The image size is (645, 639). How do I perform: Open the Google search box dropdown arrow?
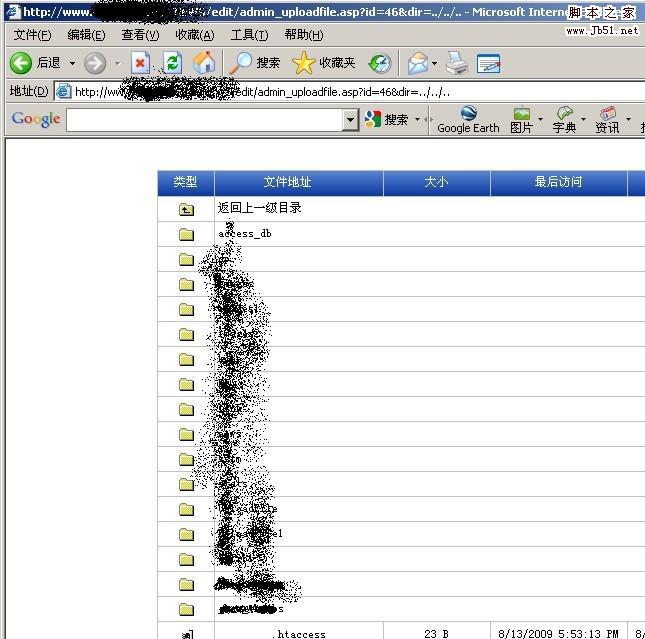(350, 120)
